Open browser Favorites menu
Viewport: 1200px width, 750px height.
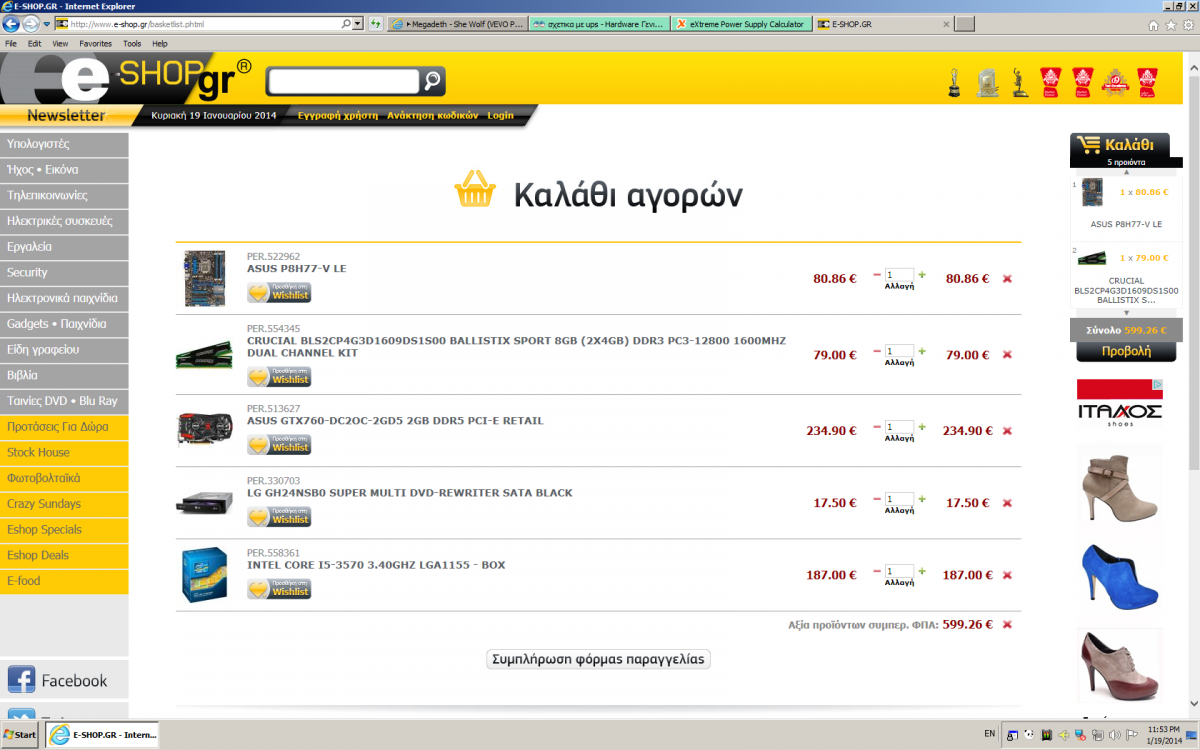pos(96,44)
